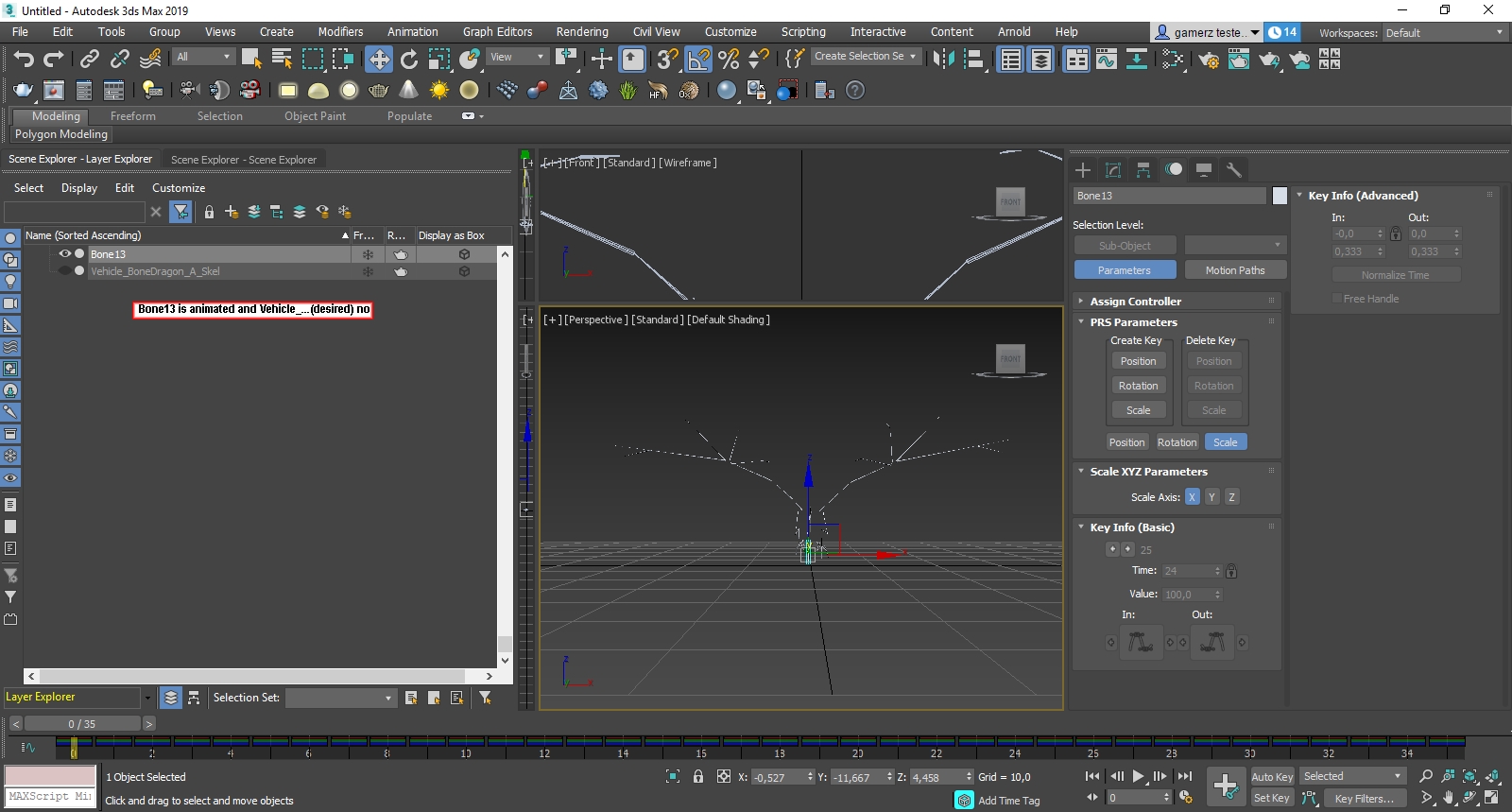Select the Undo arrow icon
1512x812 pixels.
[24, 59]
